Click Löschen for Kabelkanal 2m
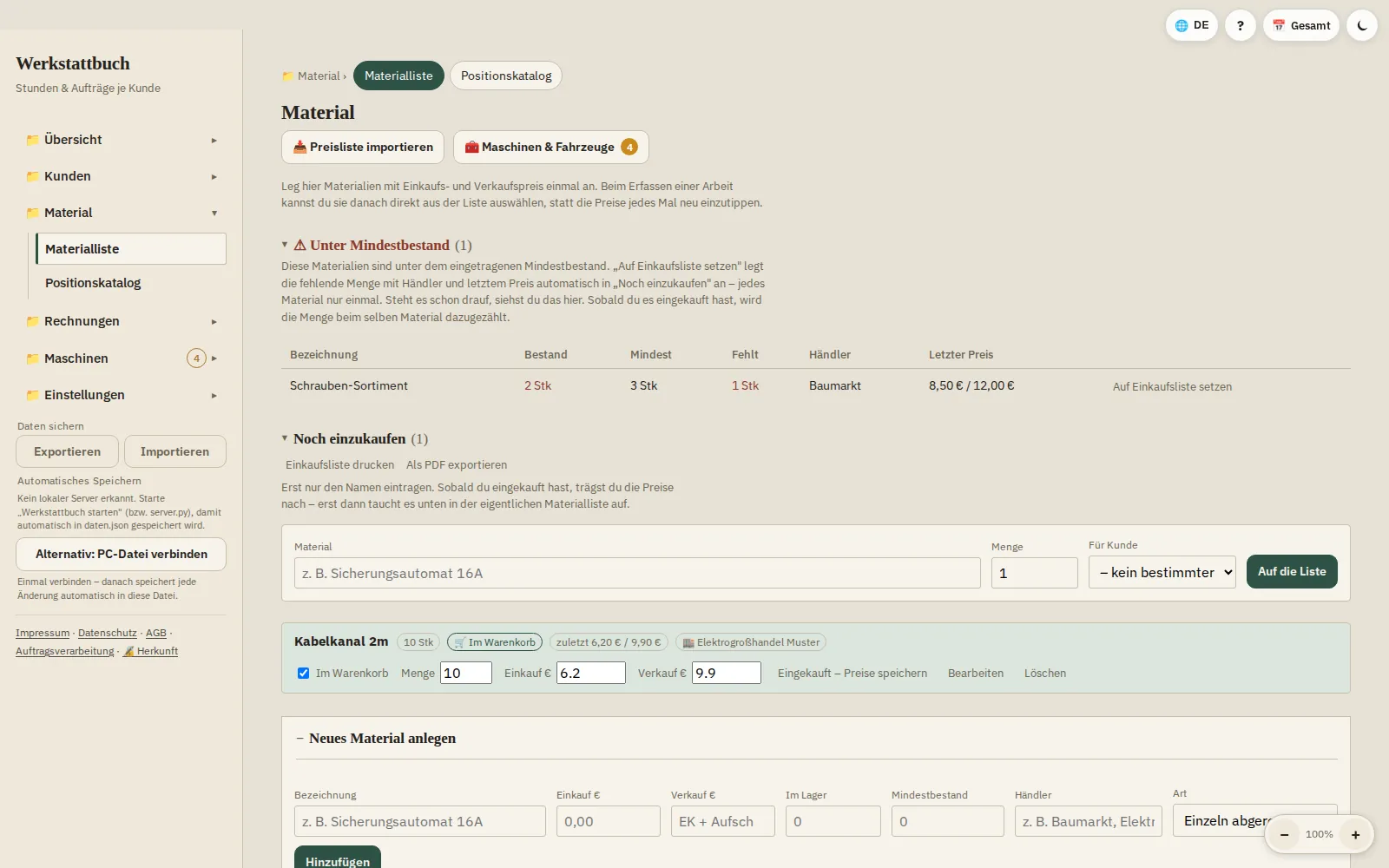This screenshot has height=868, width=1389. [x=1045, y=673]
